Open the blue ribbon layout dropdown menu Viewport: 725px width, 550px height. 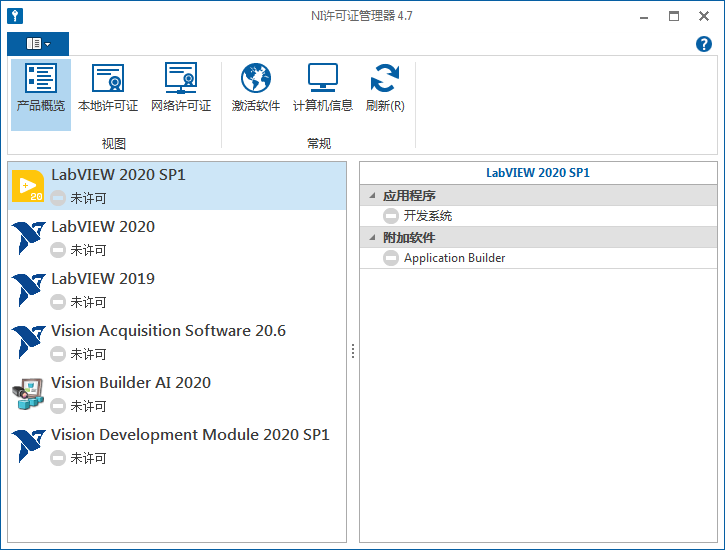[x=38, y=44]
